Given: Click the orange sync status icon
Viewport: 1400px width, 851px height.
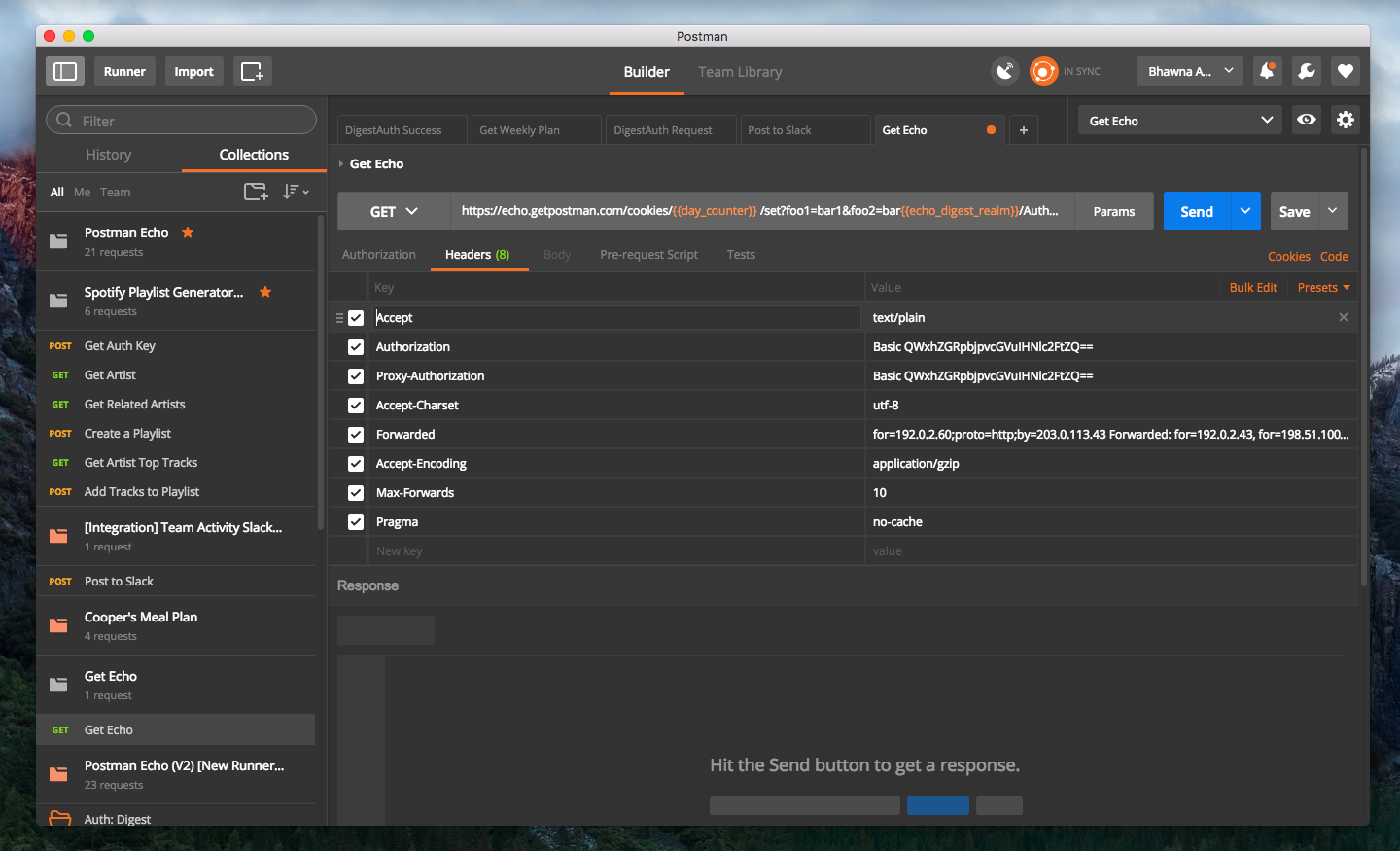Looking at the screenshot, I should click(x=1043, y=71).
